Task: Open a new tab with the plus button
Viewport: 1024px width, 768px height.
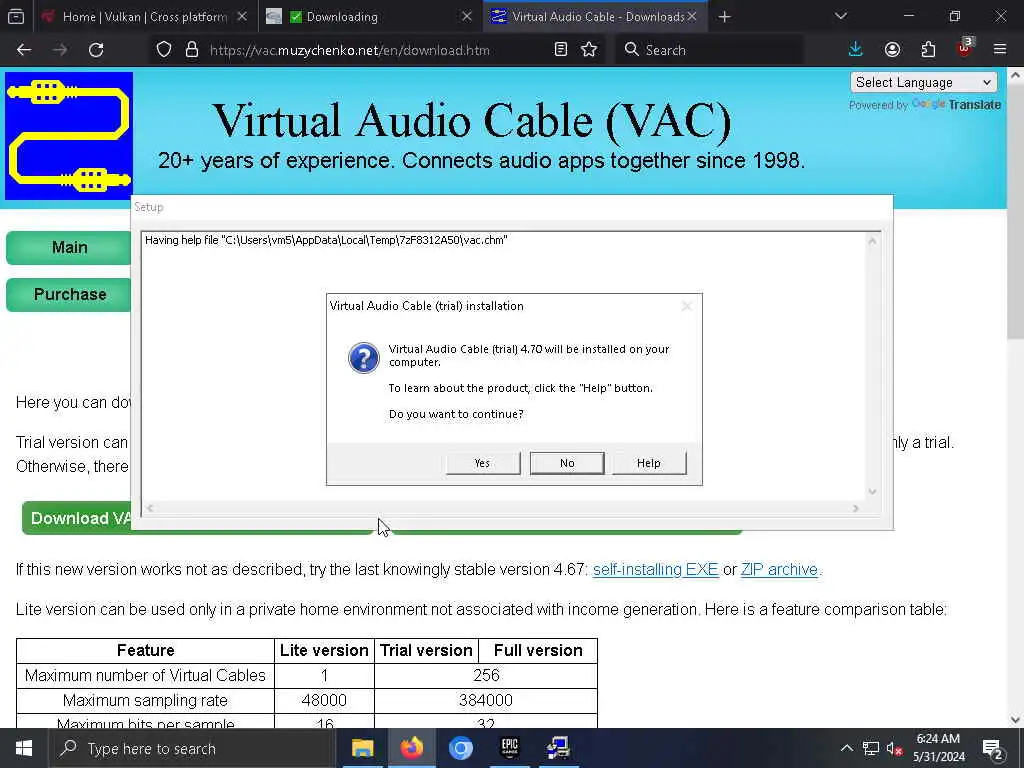Action: [724, 17]
